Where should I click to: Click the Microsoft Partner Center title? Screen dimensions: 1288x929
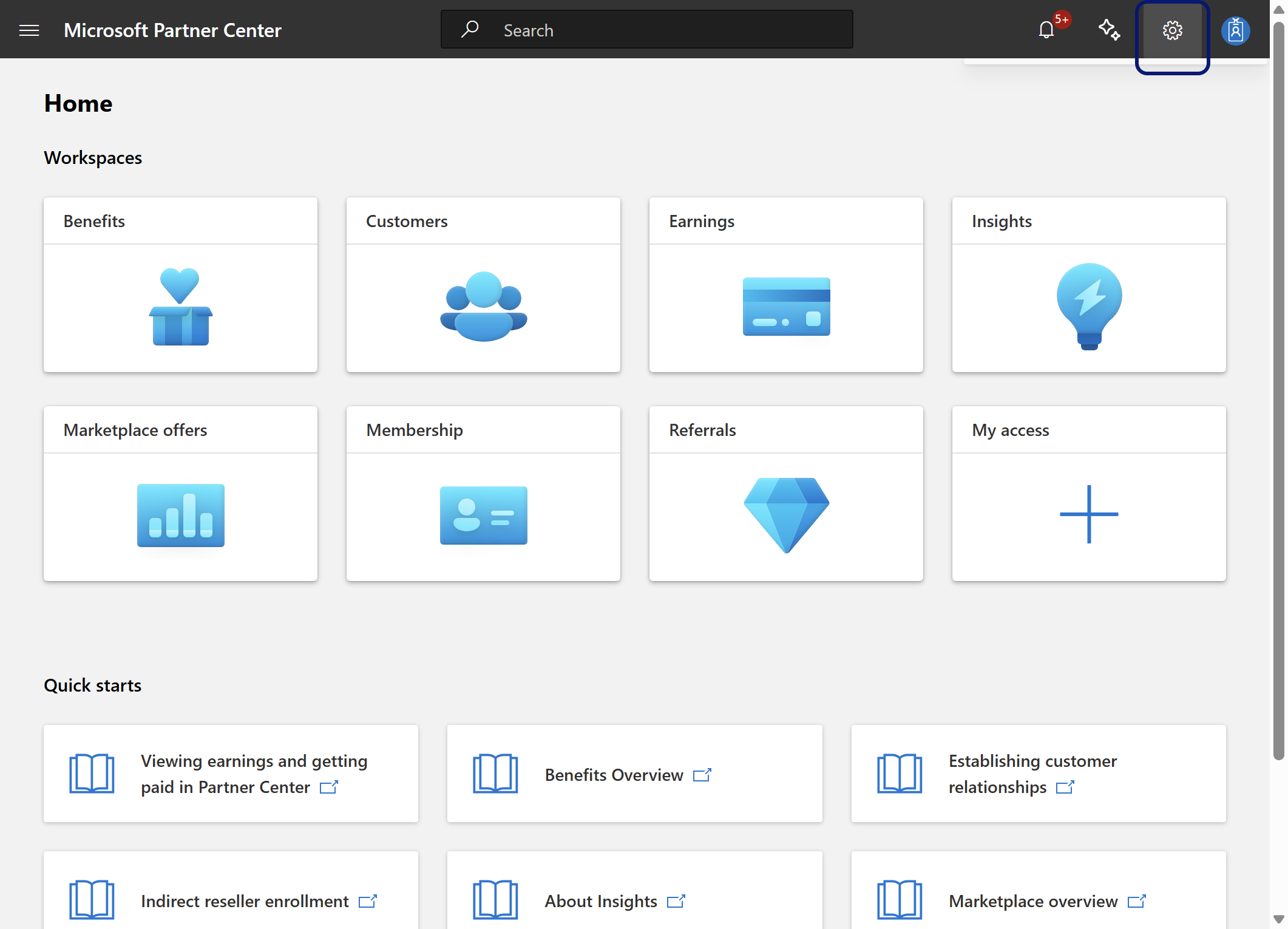click(172, 30)
